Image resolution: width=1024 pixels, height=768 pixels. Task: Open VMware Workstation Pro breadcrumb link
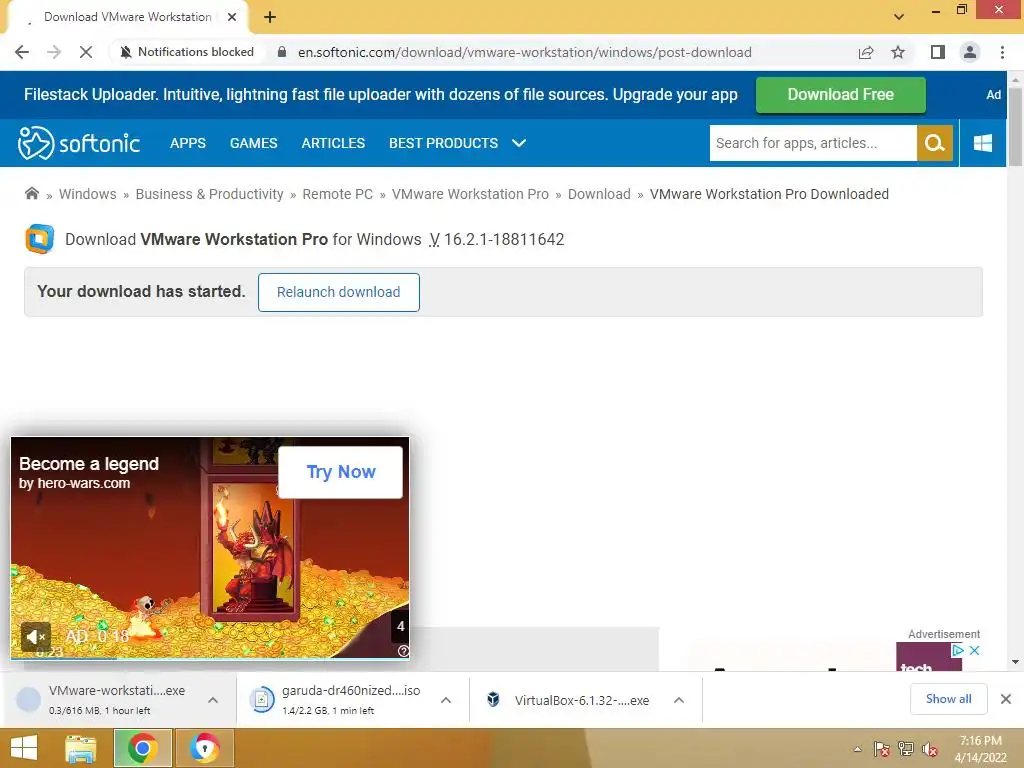pos(470,194)
